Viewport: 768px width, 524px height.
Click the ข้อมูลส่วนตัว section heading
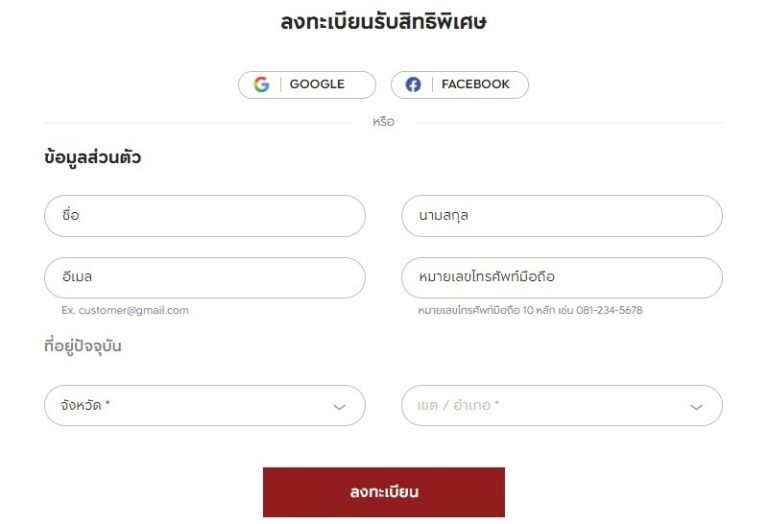tap(93, 158)
